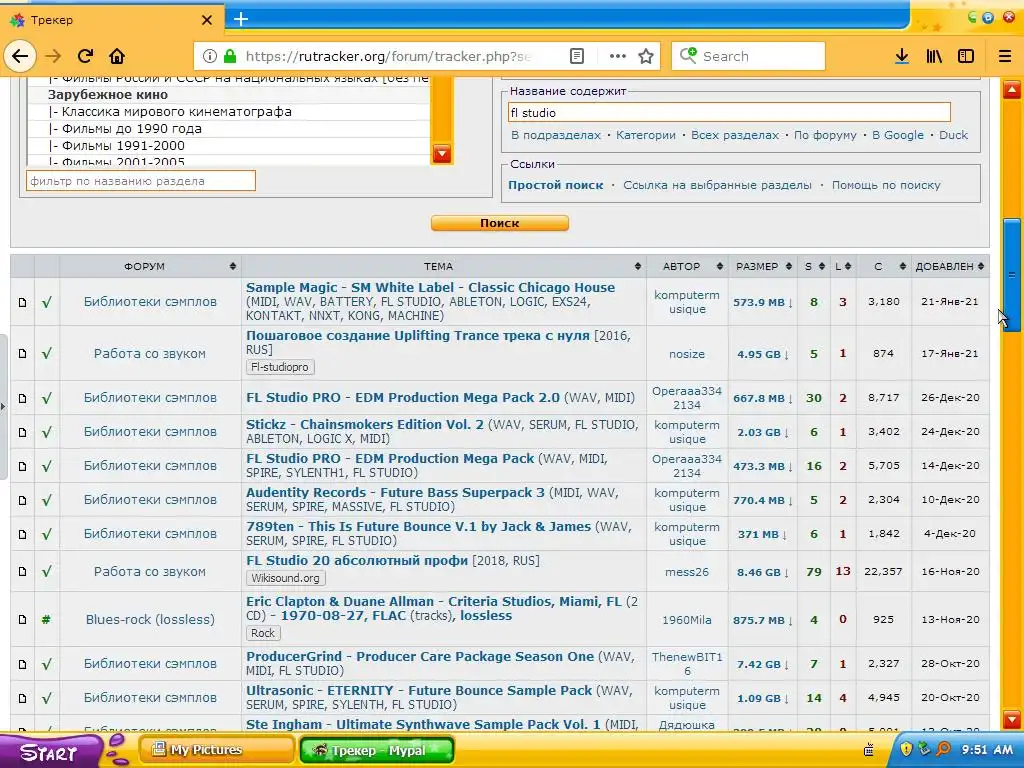
Task: Open FL Studio PRO Mega Pack 2.0 topic
Action: [402, 397]
